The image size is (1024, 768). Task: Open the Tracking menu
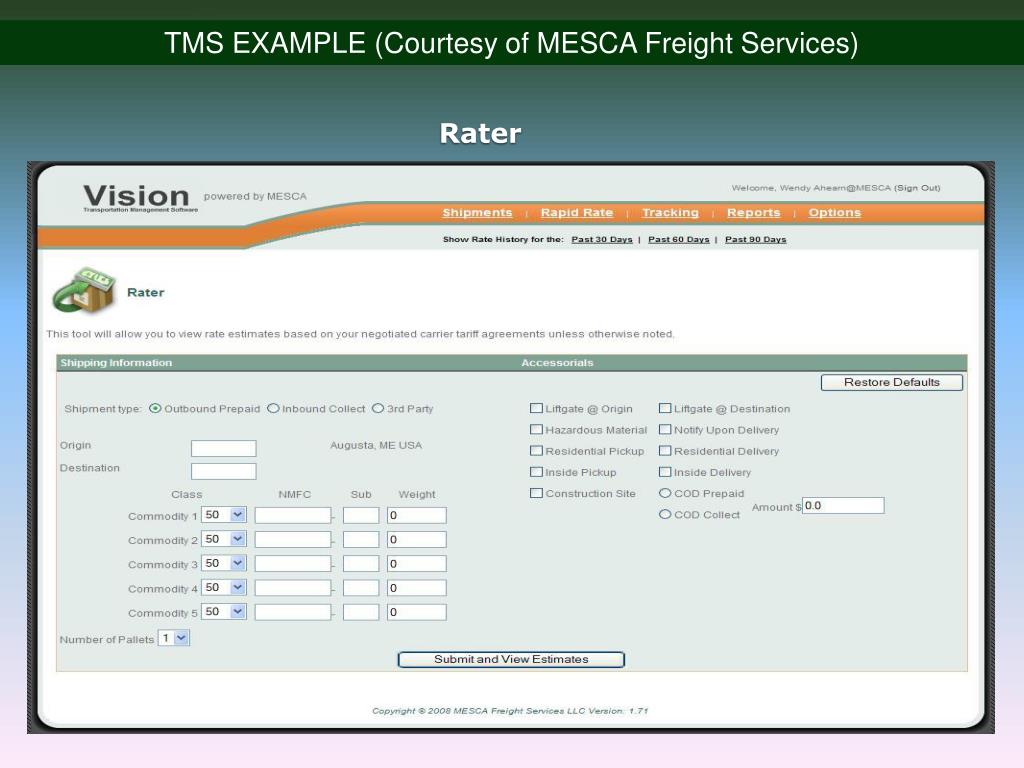click(670, 213)
